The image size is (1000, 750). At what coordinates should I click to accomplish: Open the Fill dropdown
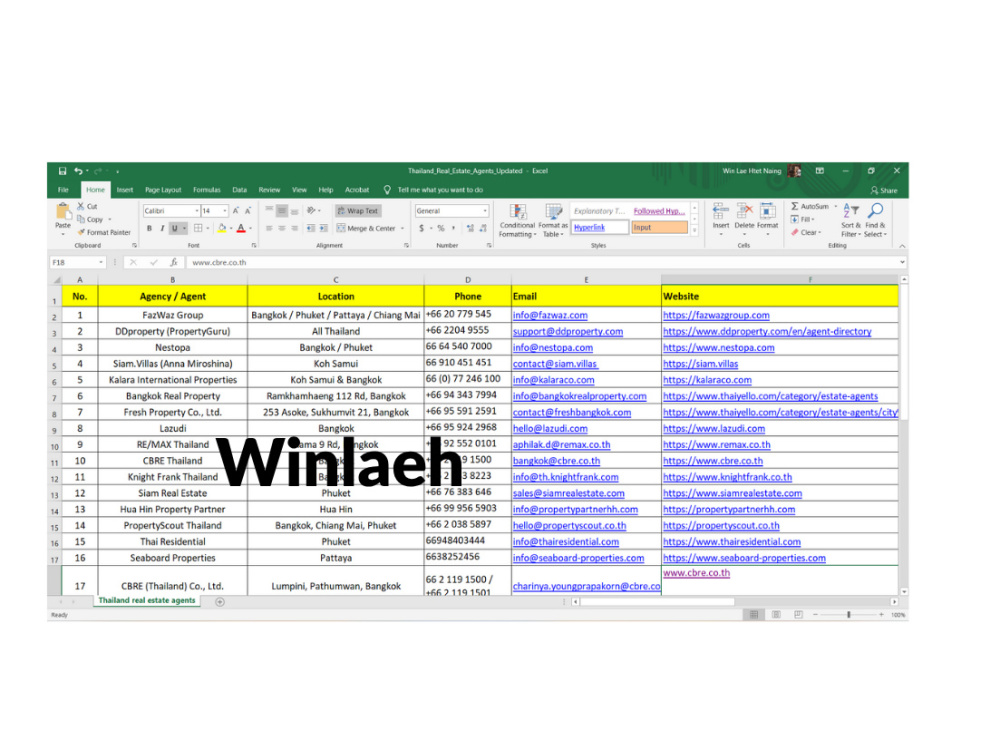click(x=804, y=219)
